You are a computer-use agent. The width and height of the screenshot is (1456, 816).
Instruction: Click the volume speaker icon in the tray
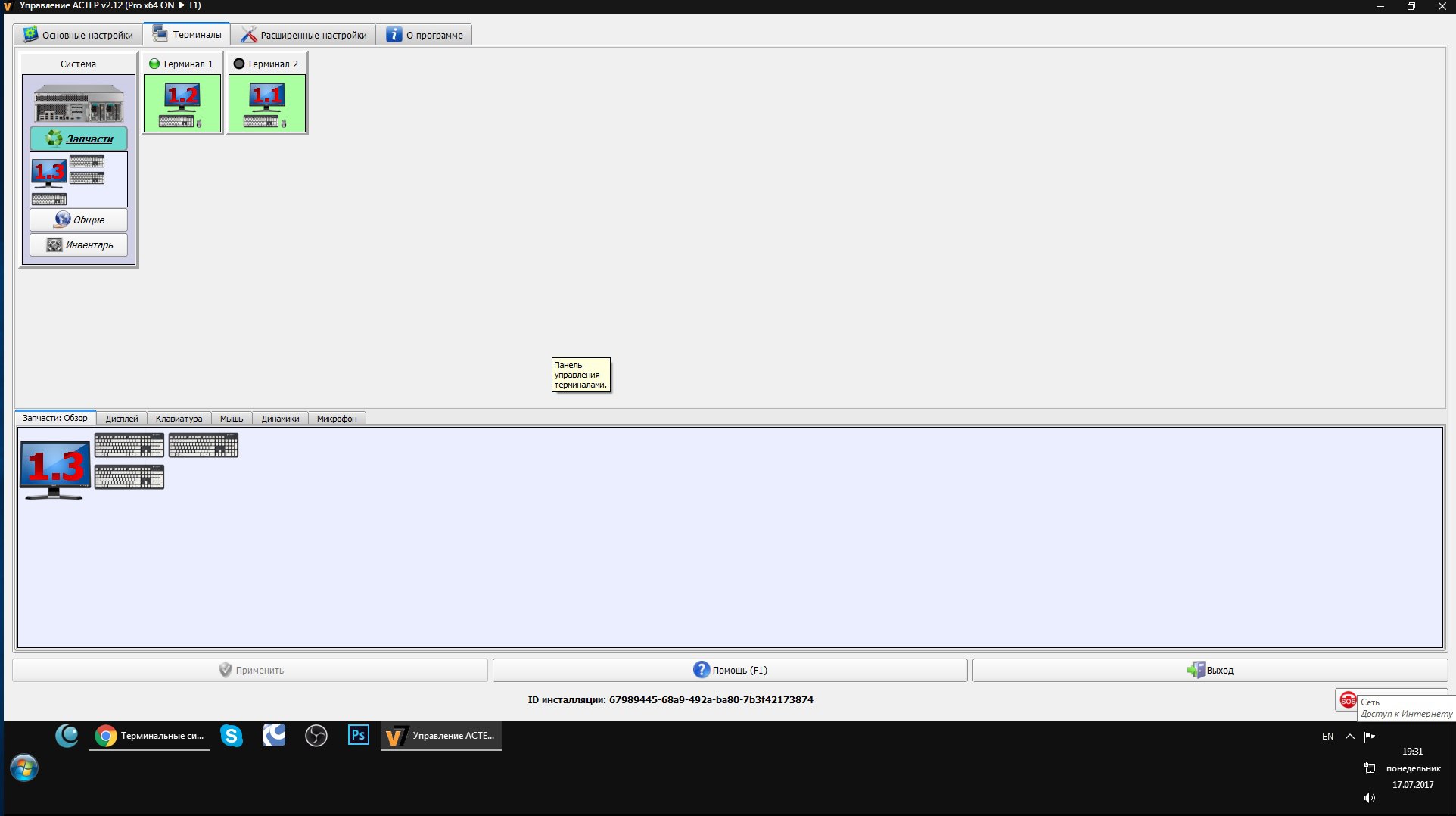pyautogui.click(x=1370, y=798)
